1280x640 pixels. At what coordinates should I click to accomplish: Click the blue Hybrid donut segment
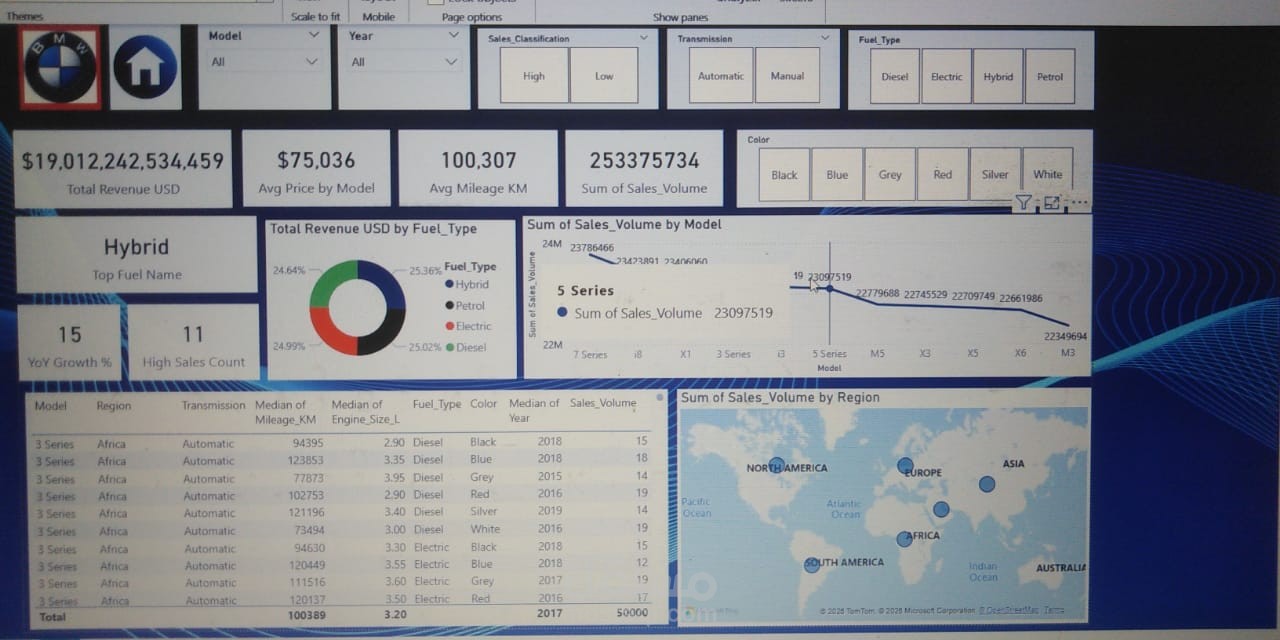(x=385, y=282)
